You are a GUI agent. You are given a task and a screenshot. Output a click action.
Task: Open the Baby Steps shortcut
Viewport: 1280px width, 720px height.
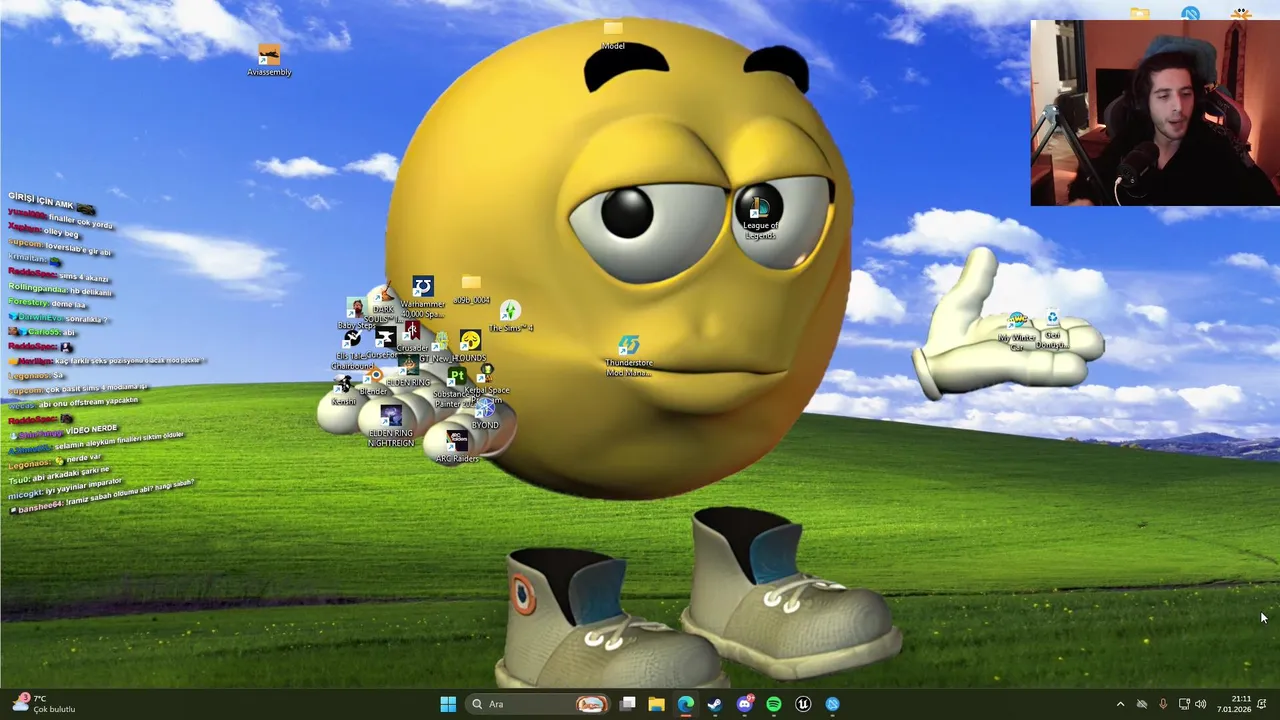pyautogui.click(x=355, y=313)
